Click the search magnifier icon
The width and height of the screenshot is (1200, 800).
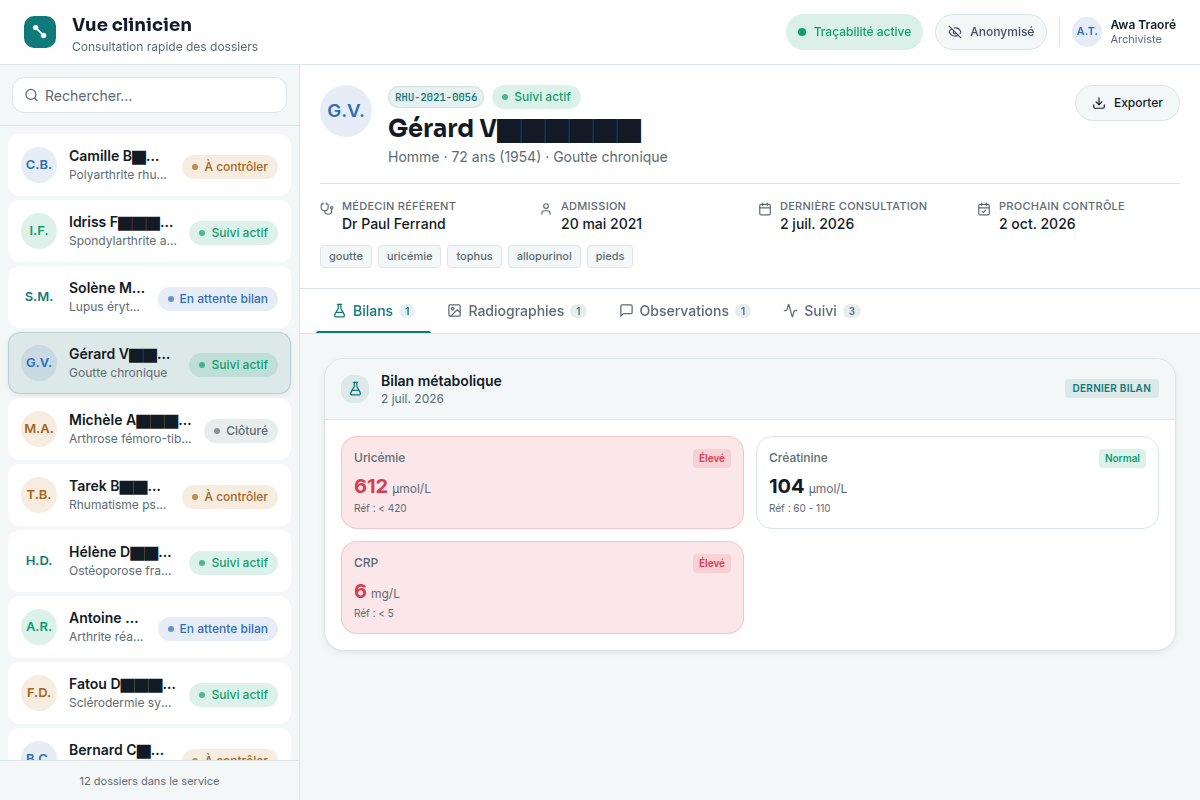32,95
